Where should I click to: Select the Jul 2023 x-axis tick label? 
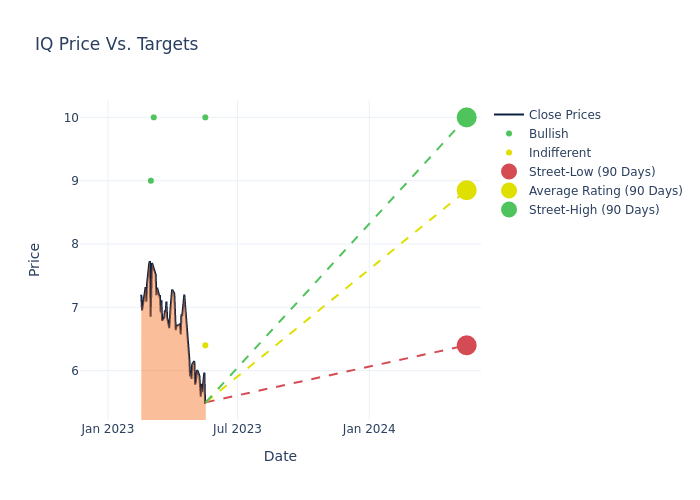pyautogui.click(x=237, y=429)
